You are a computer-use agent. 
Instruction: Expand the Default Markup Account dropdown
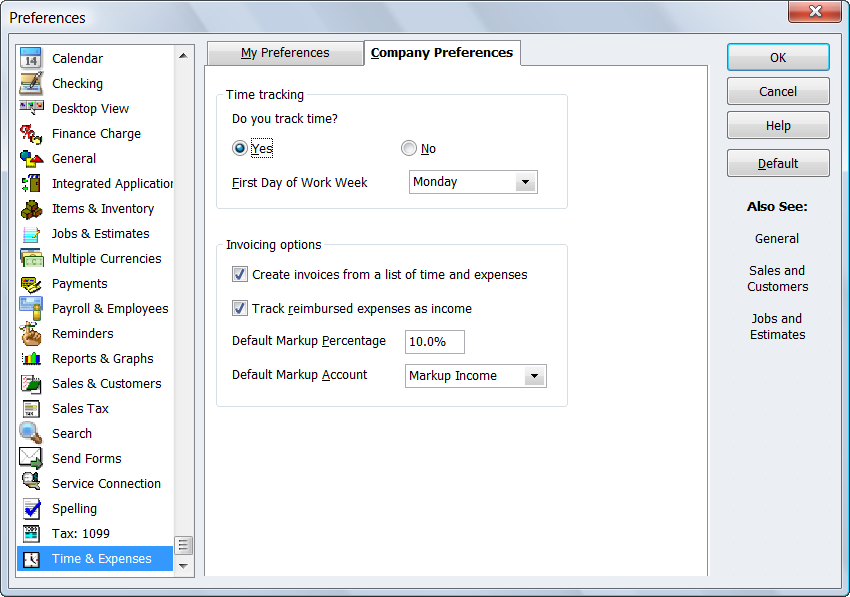pyautogui.click(x=534, y=376)
